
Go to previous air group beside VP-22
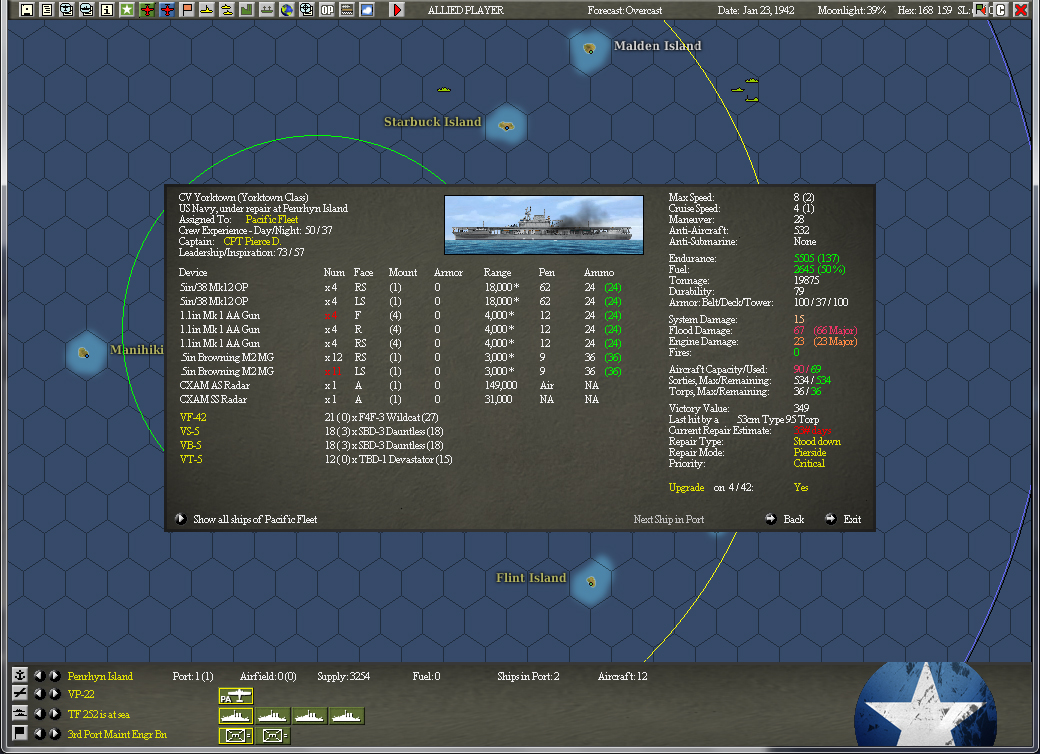40,694
